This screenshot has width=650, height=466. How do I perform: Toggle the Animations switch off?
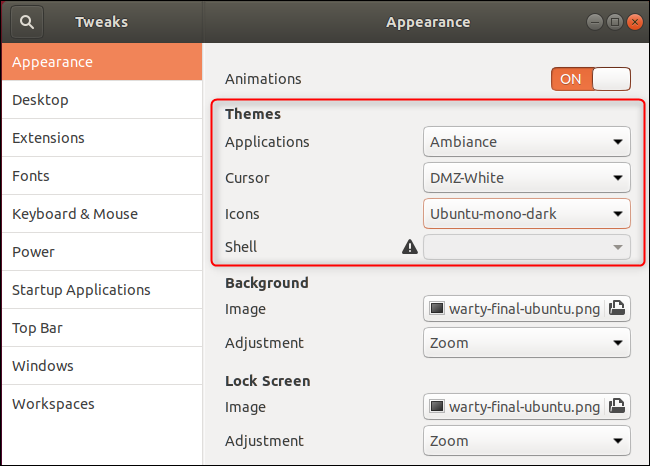(590, 79)
